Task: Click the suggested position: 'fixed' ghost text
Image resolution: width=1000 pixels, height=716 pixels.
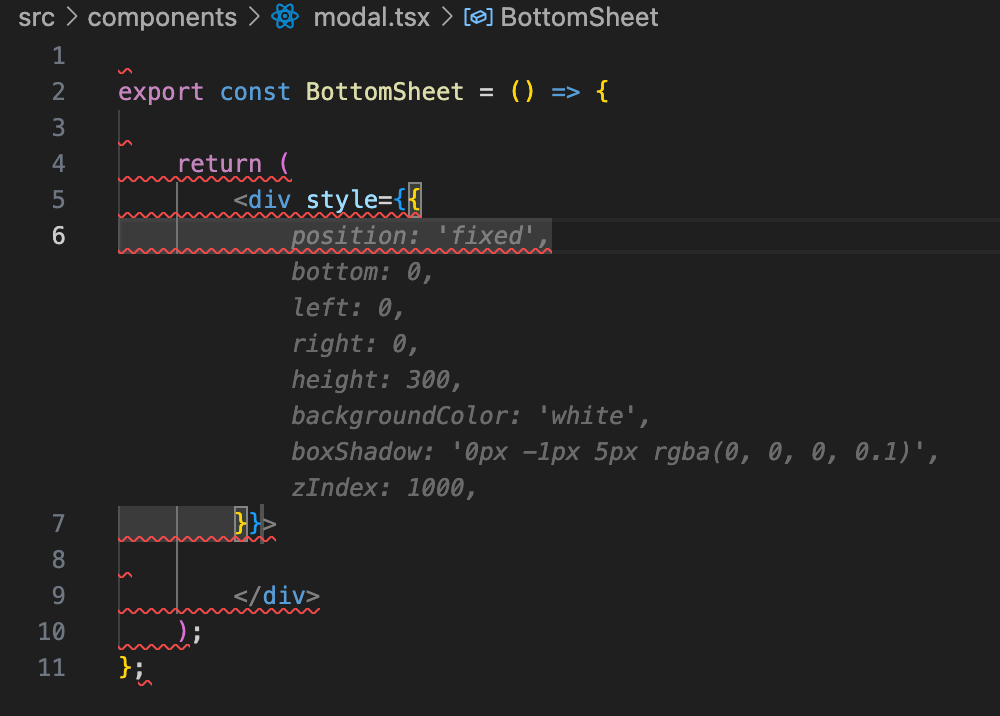Action: (420, 236)
